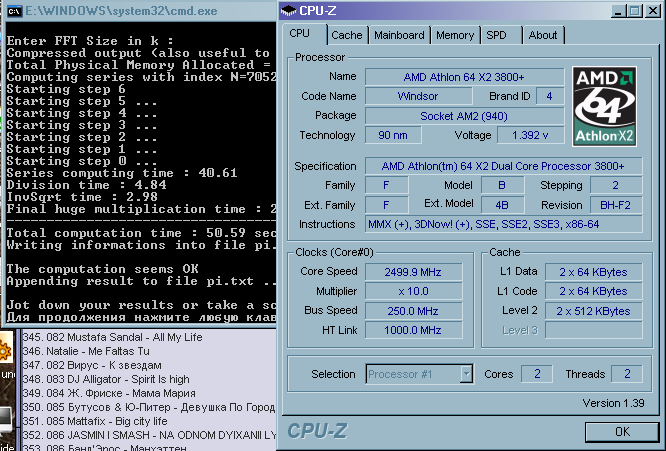The image size is (666, 451).
Task: Click the OK button in CPU-Z
Action: [622, 432]
